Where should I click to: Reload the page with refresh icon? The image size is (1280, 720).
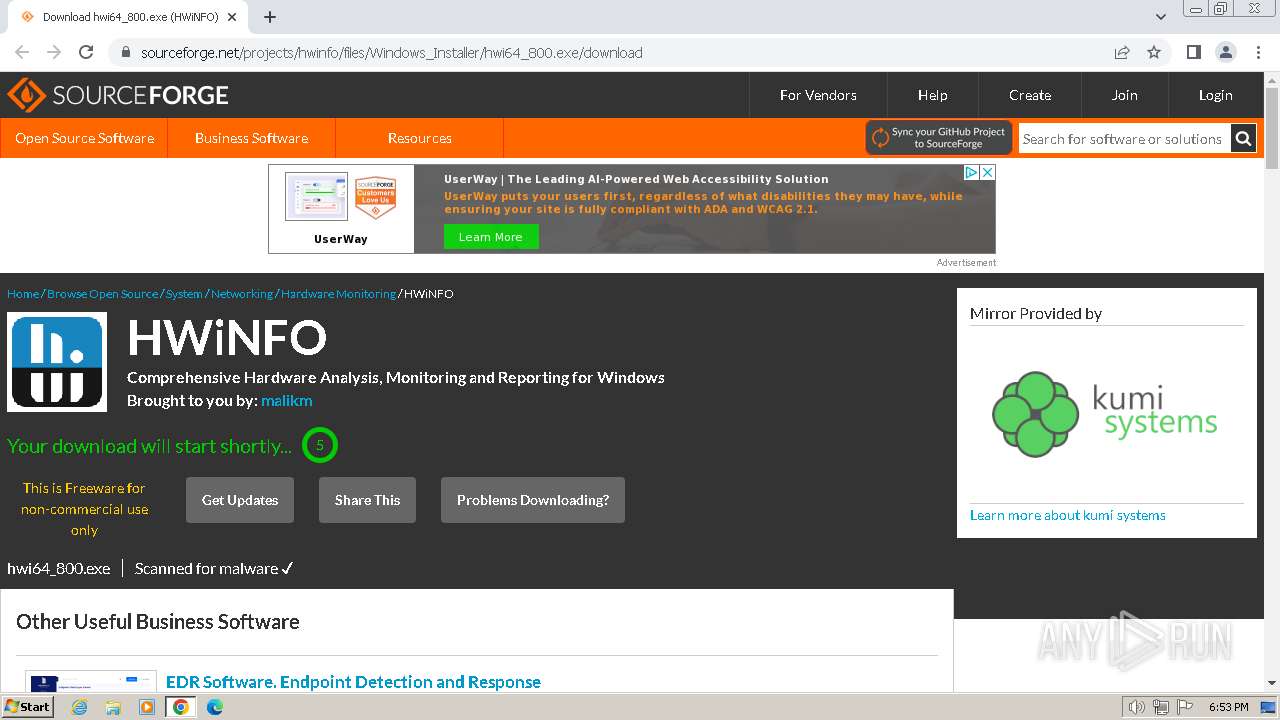[x=86, y=52]
